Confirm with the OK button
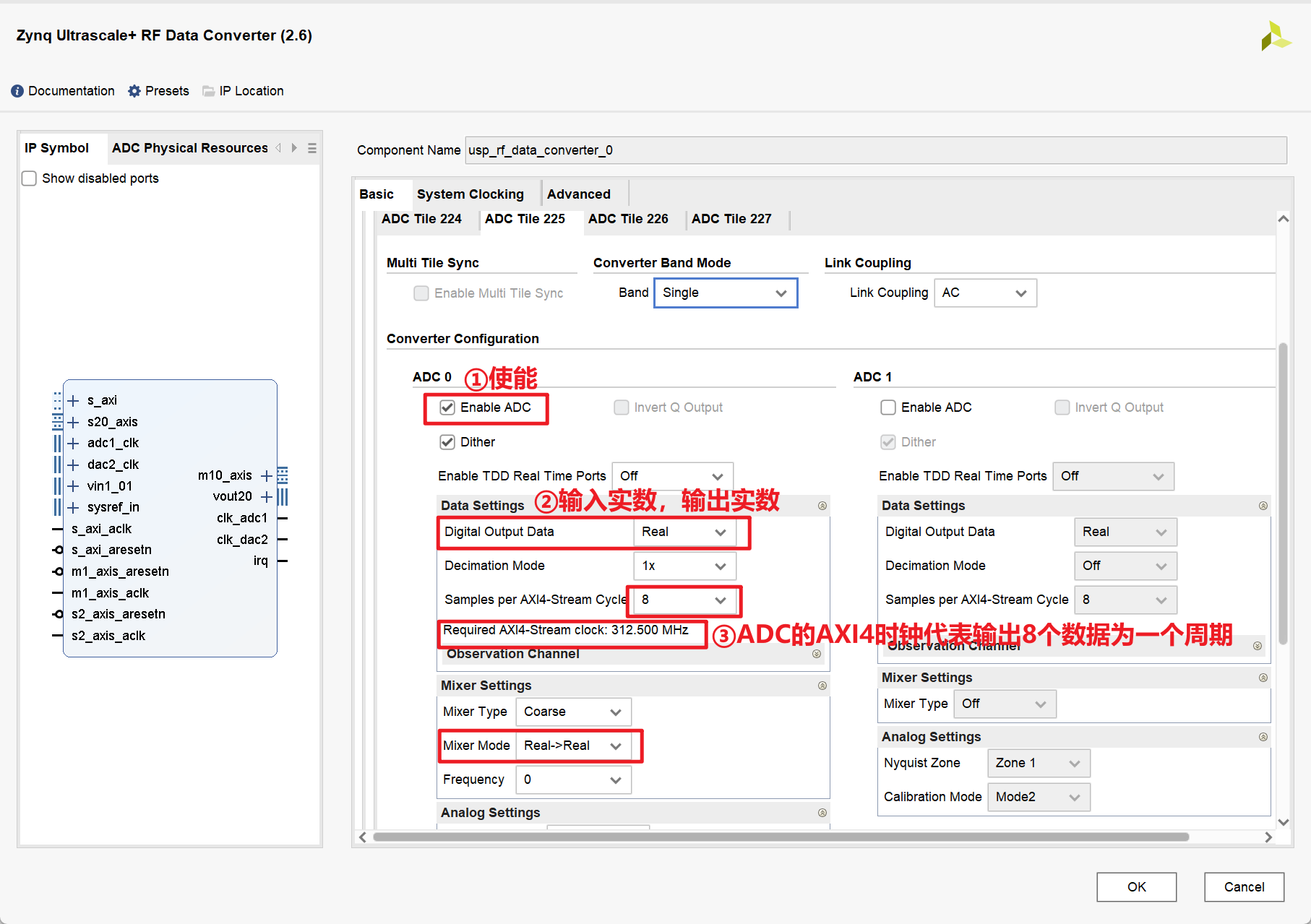Viewport: 1311px width, 924px height. [1136, 887]
